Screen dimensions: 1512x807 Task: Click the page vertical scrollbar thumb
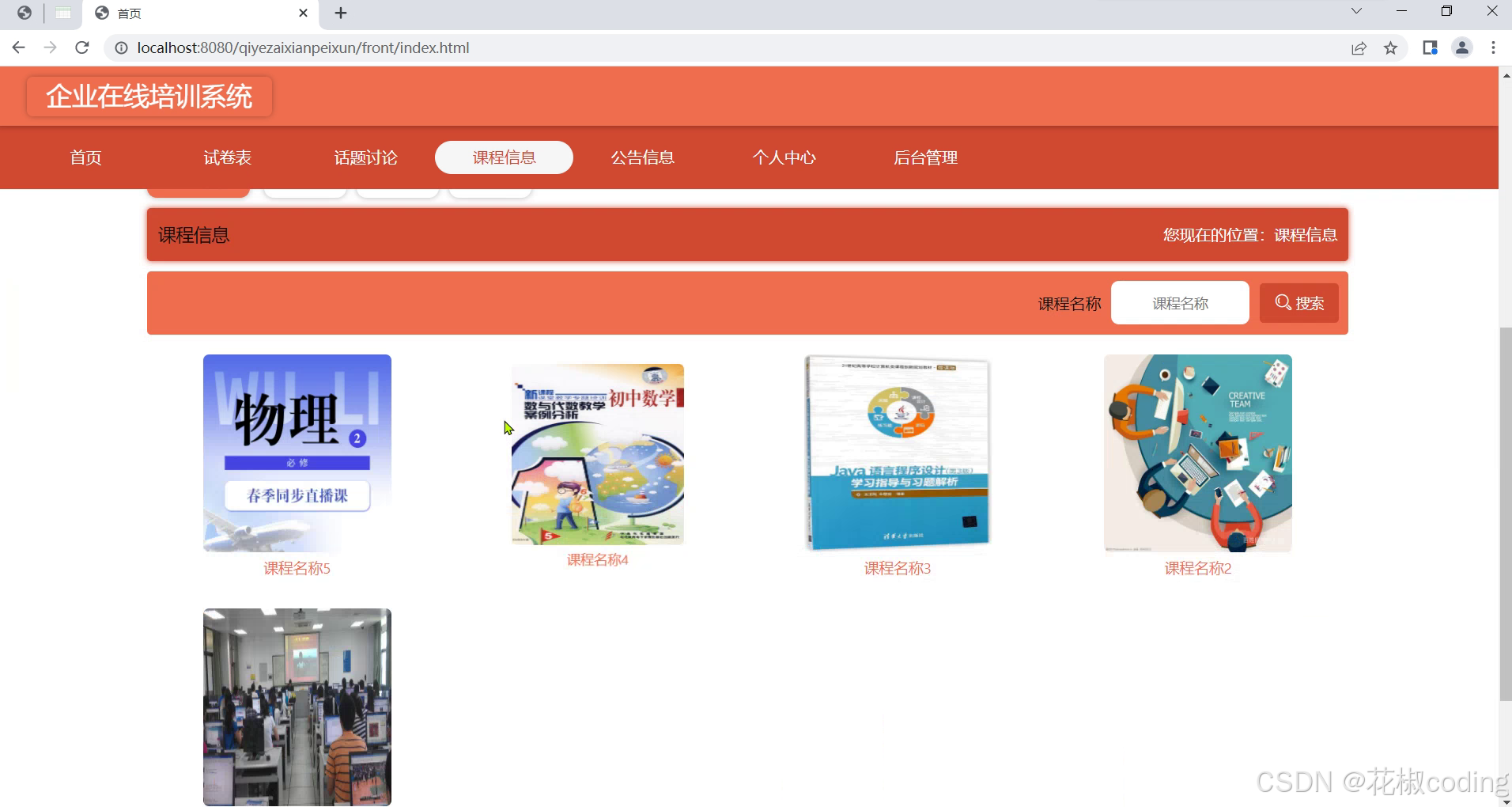pyautogui.click(x=1506, y=513)
